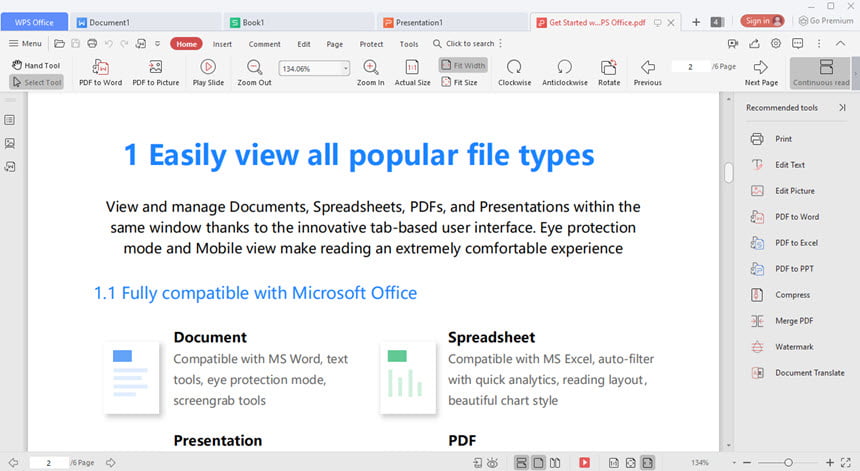This screenshot has height=471, width=860.
Task: Click the status bar zoom minus button
Action: coord(746,463)
